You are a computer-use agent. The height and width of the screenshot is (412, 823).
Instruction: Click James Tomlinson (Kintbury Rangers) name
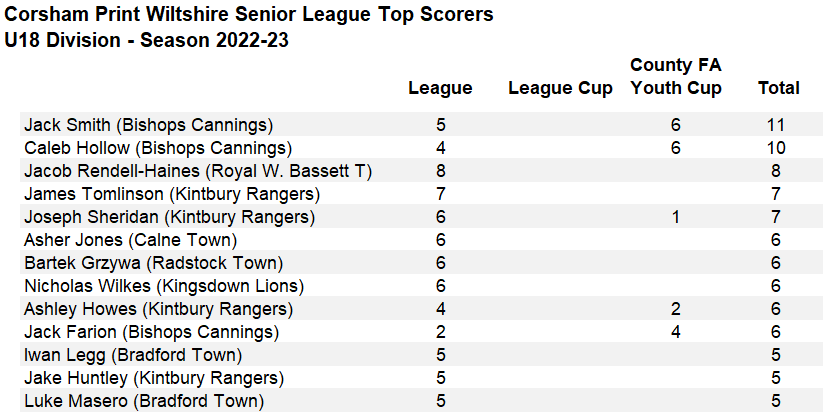pos(172,194)
